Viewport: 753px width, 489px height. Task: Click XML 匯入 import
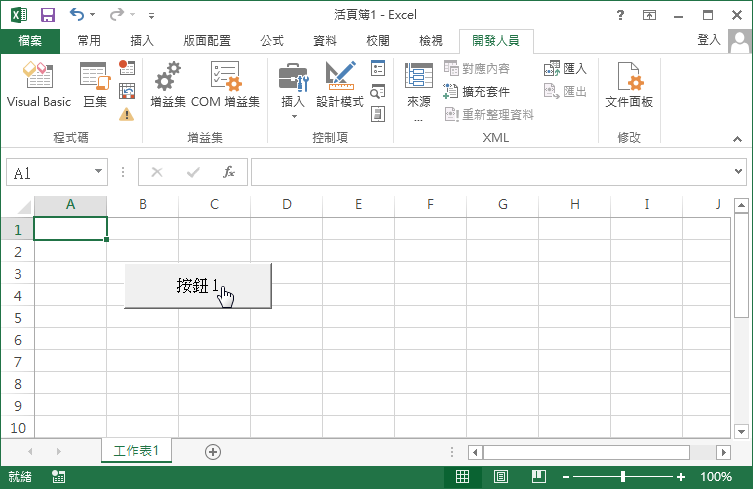(x=565, y=68)
